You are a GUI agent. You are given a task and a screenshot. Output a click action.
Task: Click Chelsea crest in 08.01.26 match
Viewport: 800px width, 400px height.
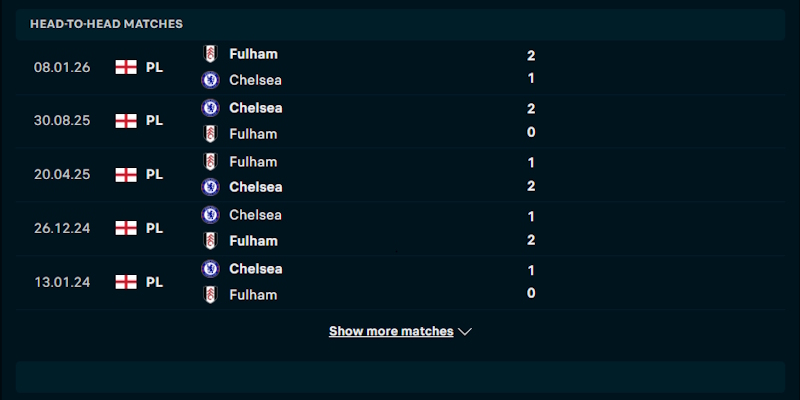click(210, 80)
